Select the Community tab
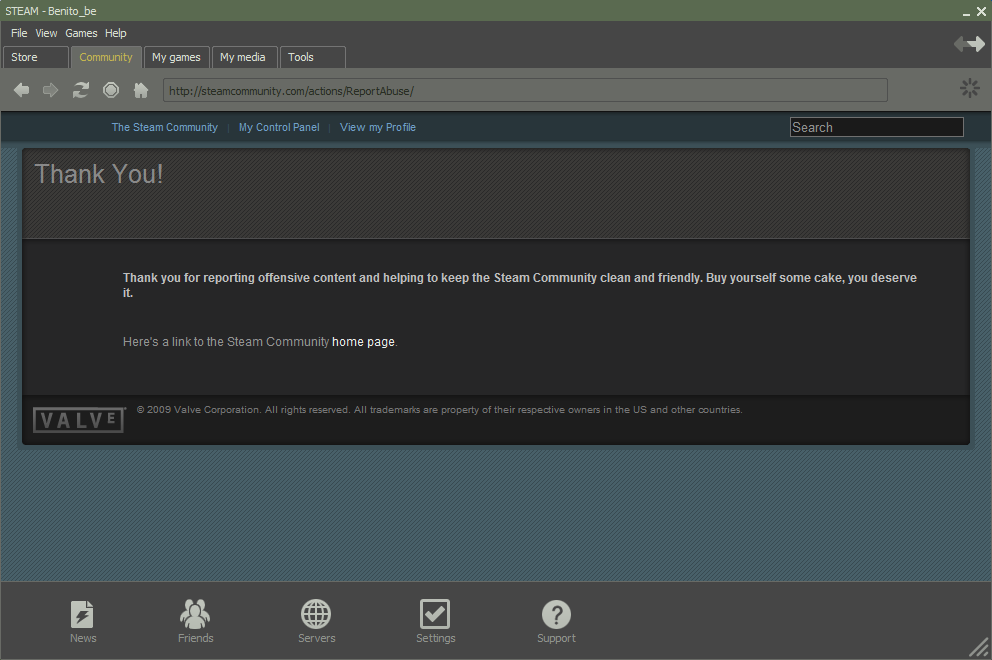 (106, 57)
